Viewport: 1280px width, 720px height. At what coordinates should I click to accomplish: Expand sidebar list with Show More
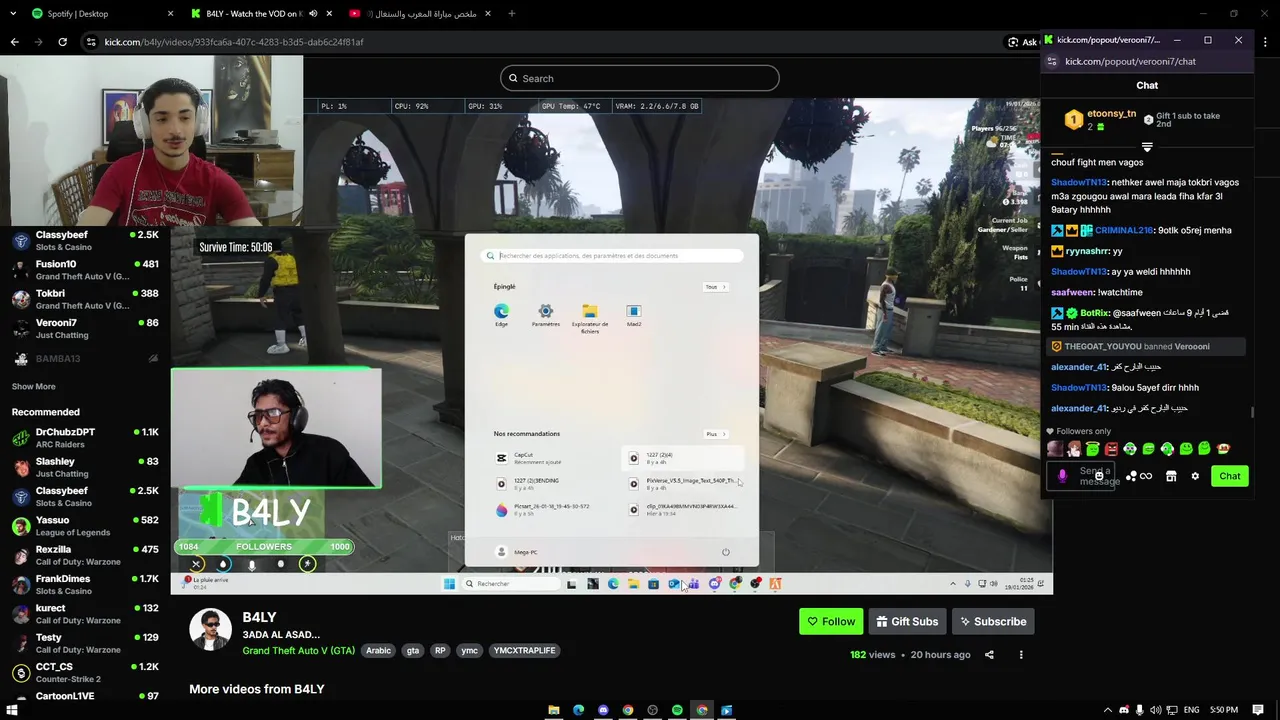pyautogui.click(x=33, y=386)
